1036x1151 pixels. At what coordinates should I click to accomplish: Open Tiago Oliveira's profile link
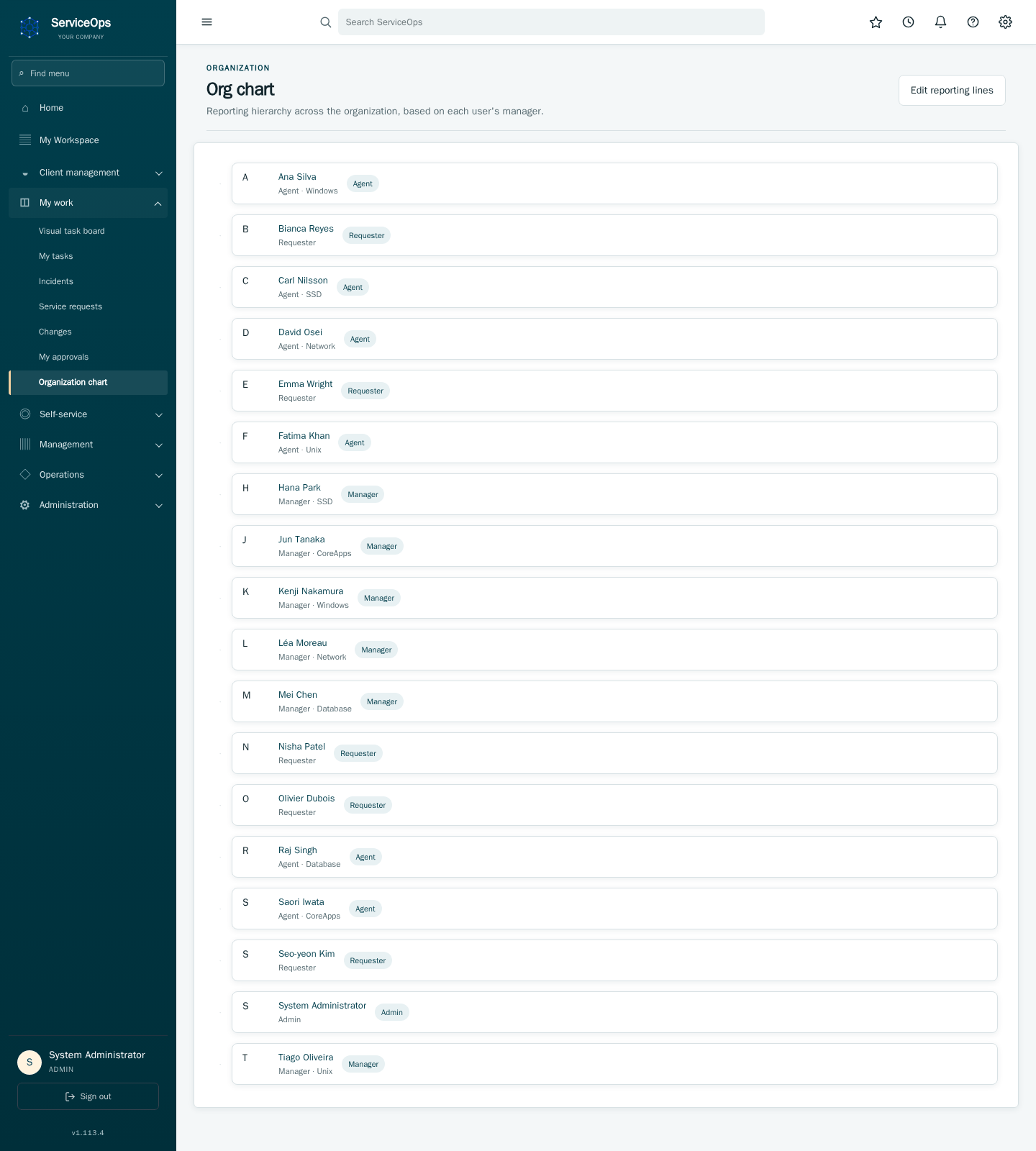306,1057
